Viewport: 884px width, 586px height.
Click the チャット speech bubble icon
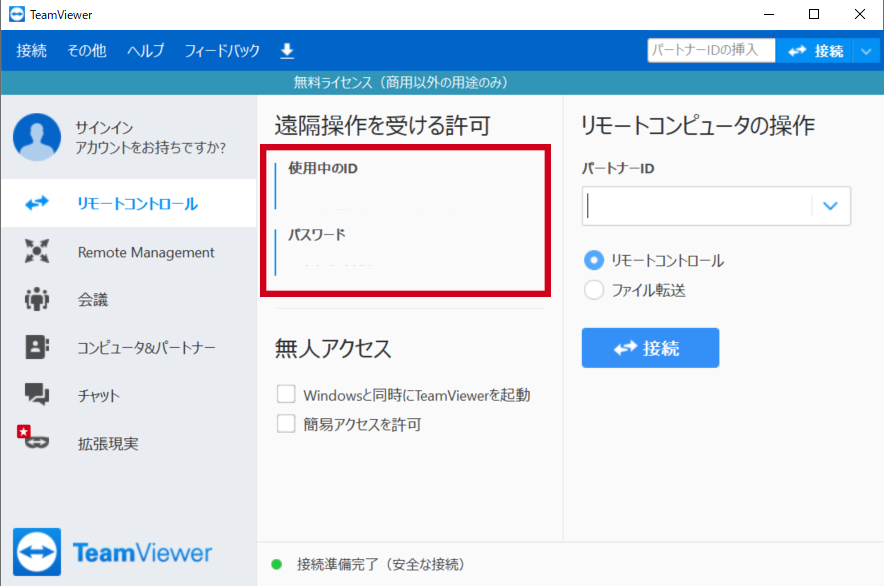pyautogui.click(x=37, y=394)
